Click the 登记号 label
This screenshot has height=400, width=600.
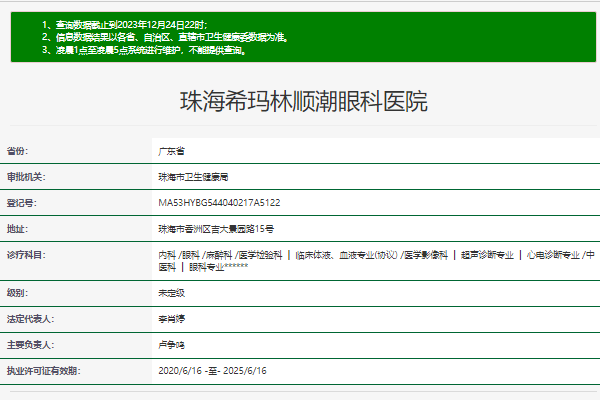click(21, 203)
